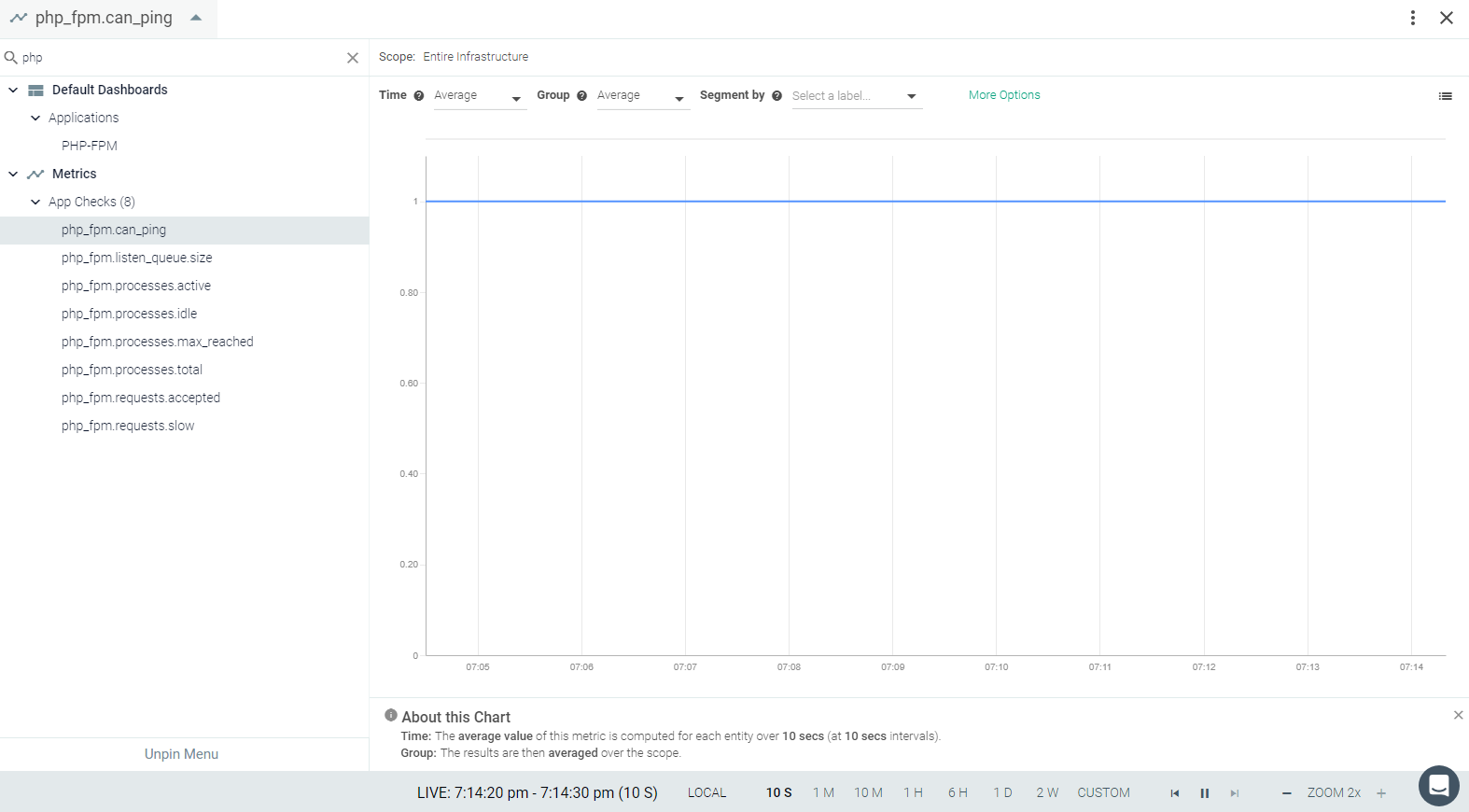Zoom in the time range
Screen dimensions: 1469x812
coord(1382,793)
